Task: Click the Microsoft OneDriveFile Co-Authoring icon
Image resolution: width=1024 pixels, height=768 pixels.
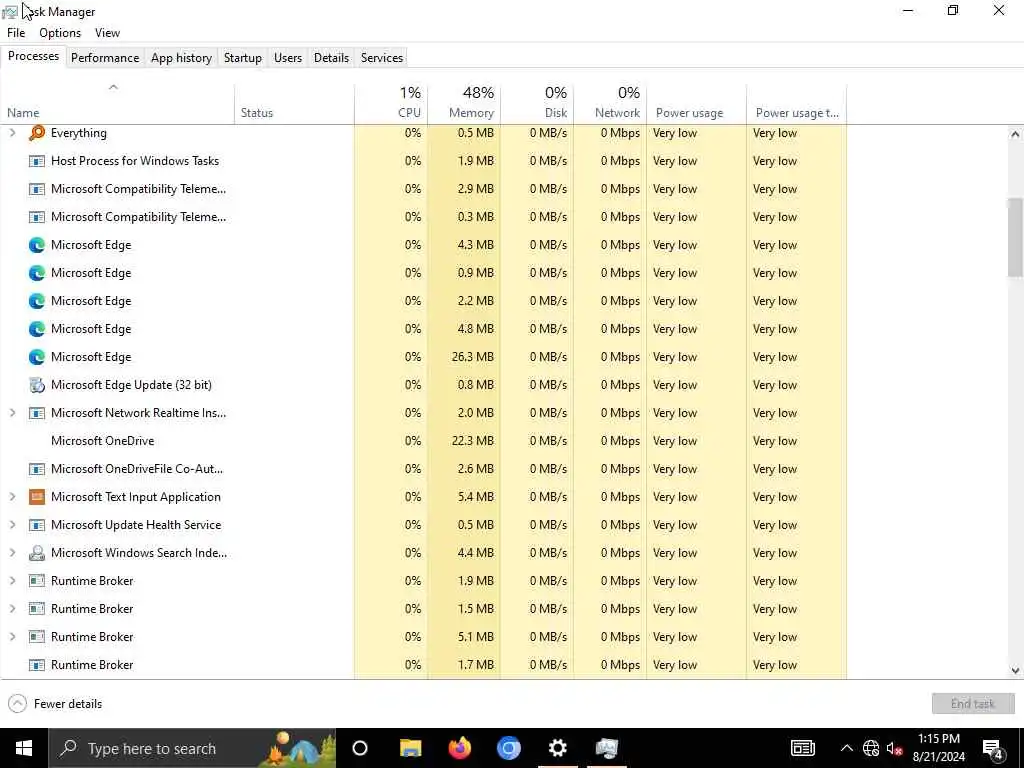Action: tap(37, 469)
